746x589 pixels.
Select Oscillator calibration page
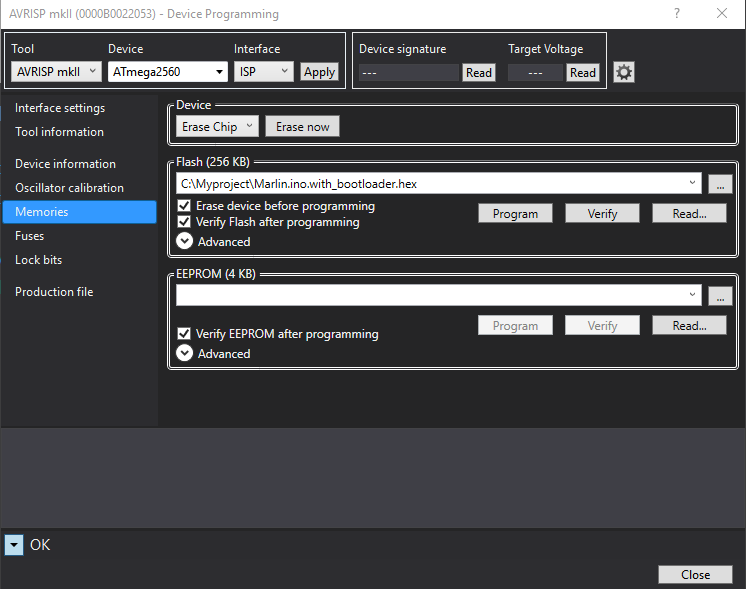click(x=69, y=188)
